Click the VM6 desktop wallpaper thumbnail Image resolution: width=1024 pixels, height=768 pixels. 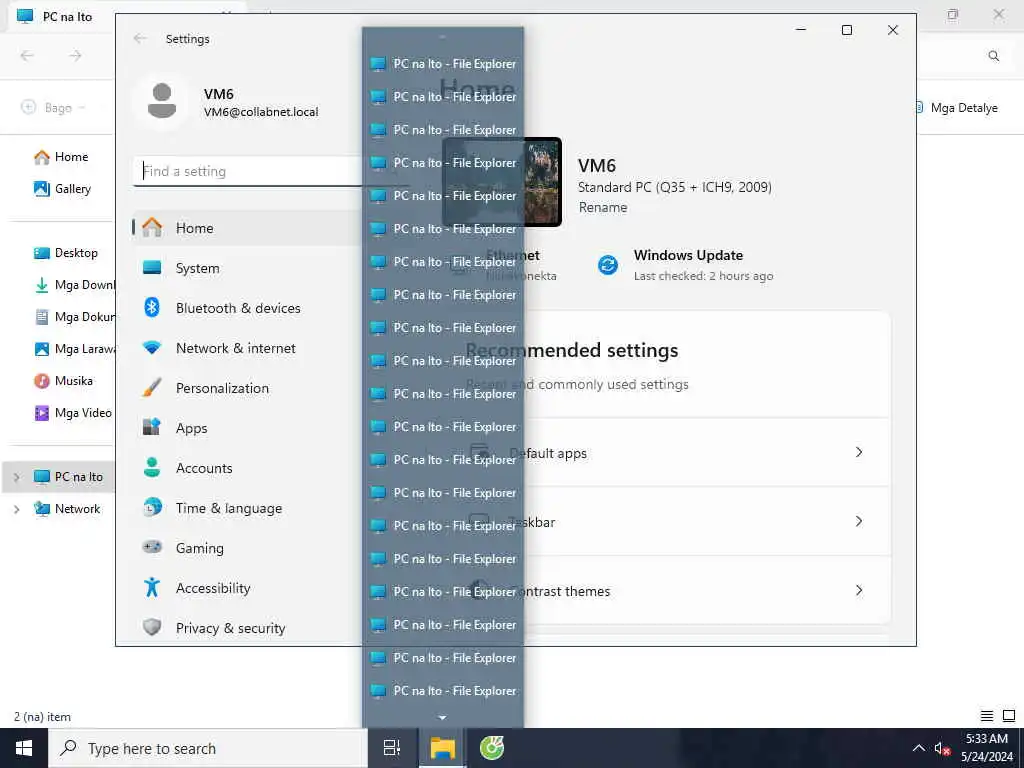(502, 182)
